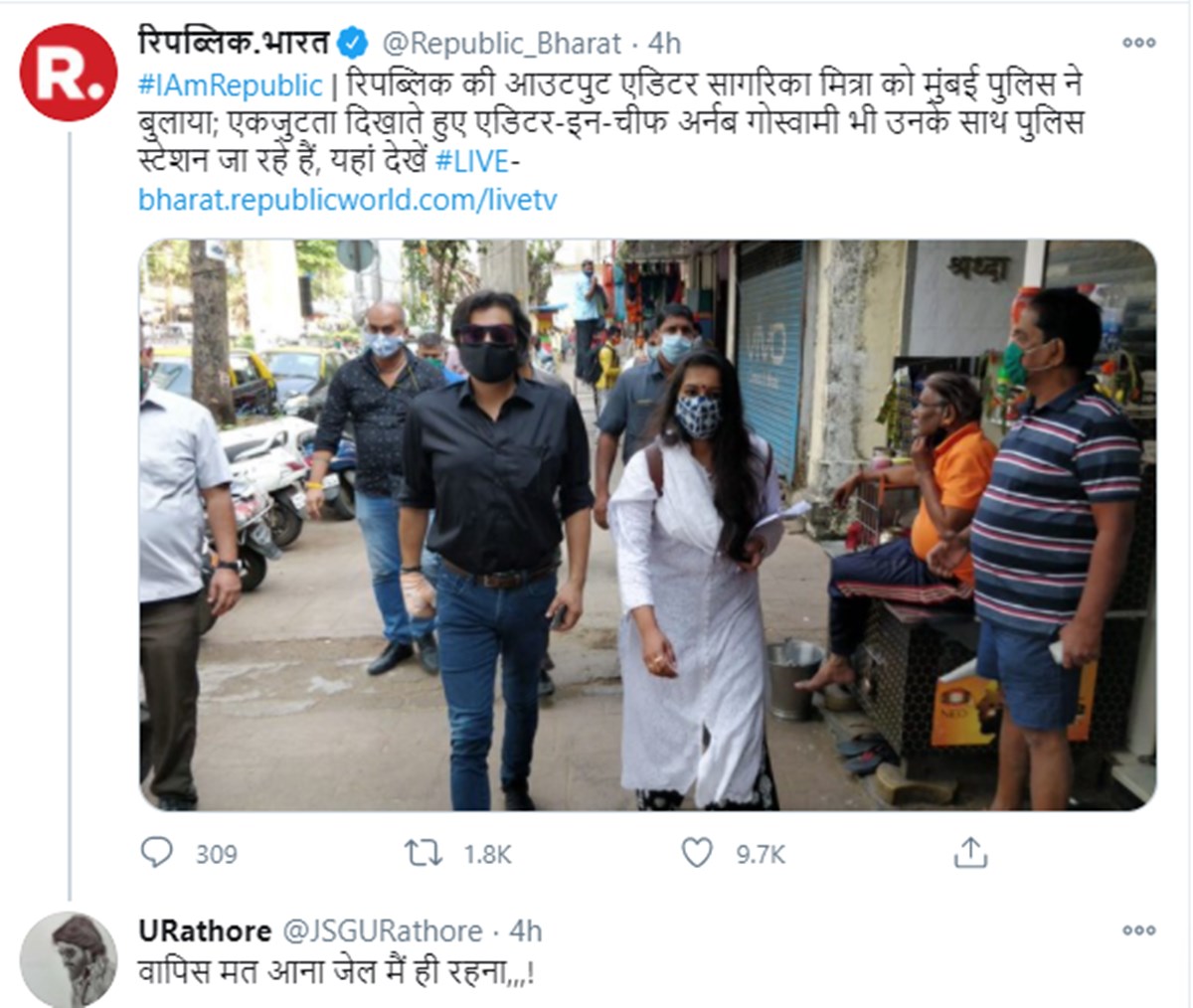This screenshot has width=1193, height=1008.
Task: Like the tweet via the heart icon
Action: 697,853
